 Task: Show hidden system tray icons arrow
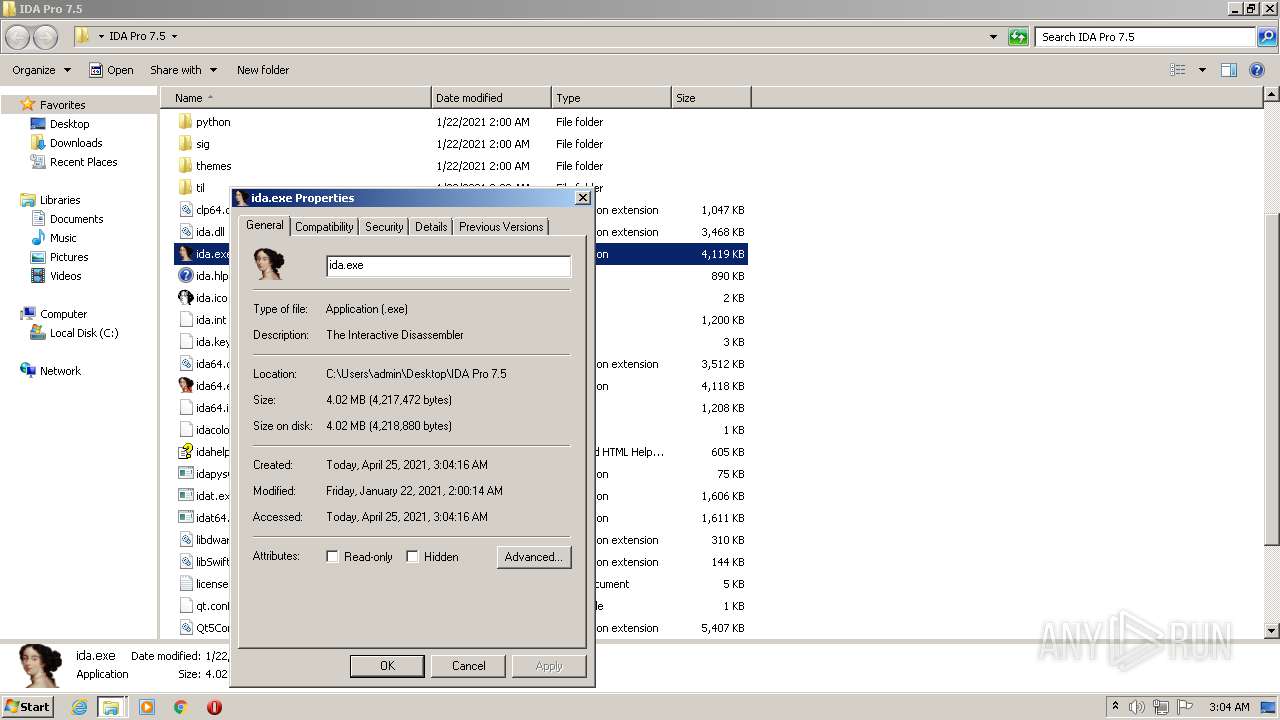(1115, 707)
